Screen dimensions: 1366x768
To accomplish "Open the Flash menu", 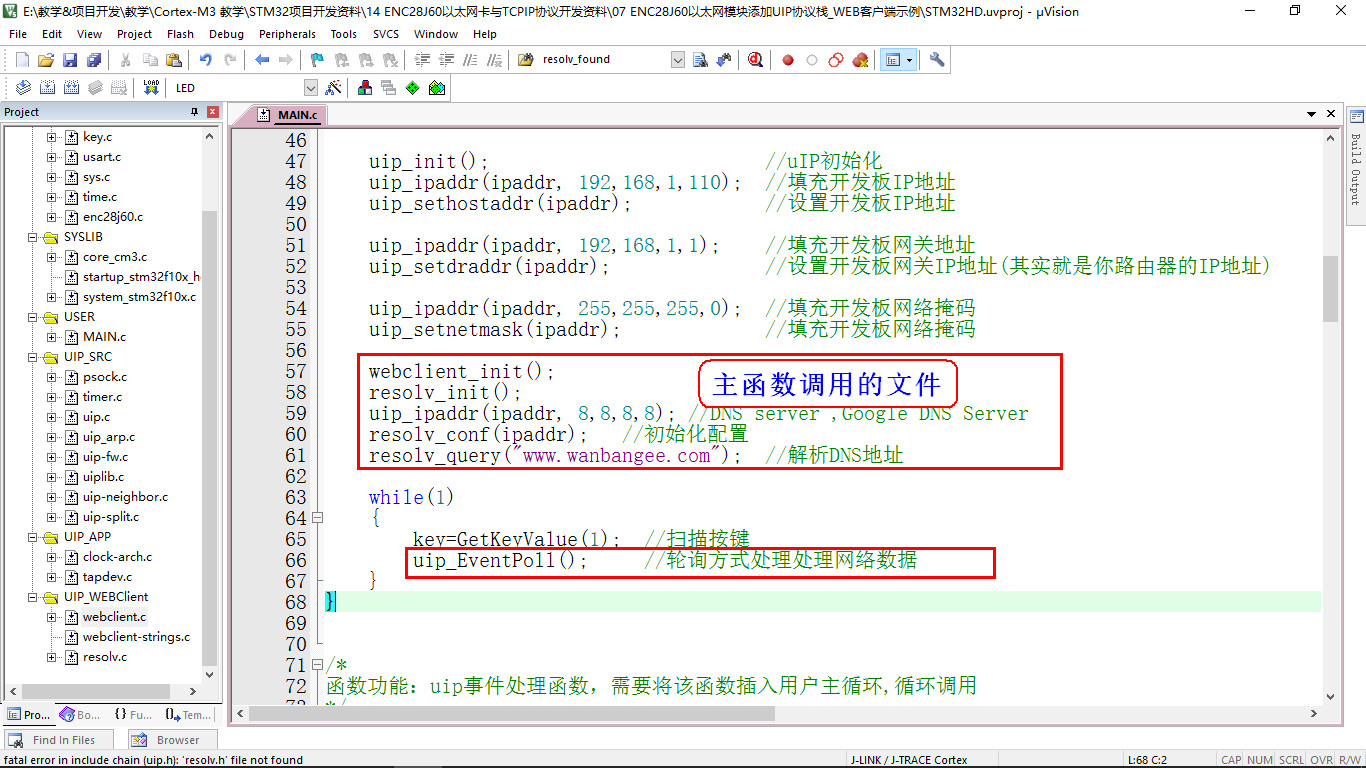I will point(181,34).
